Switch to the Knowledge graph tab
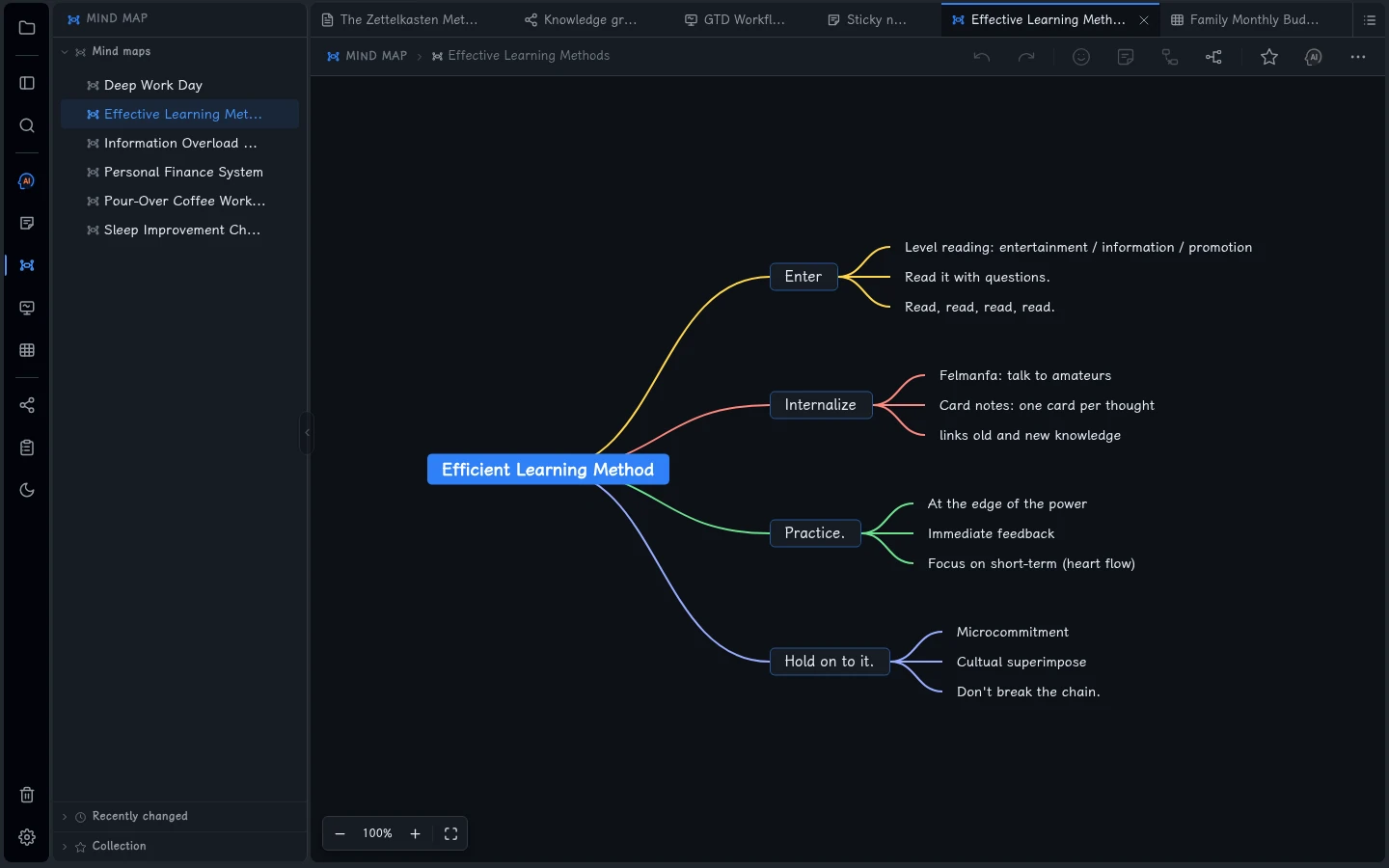 pos(581,19)
